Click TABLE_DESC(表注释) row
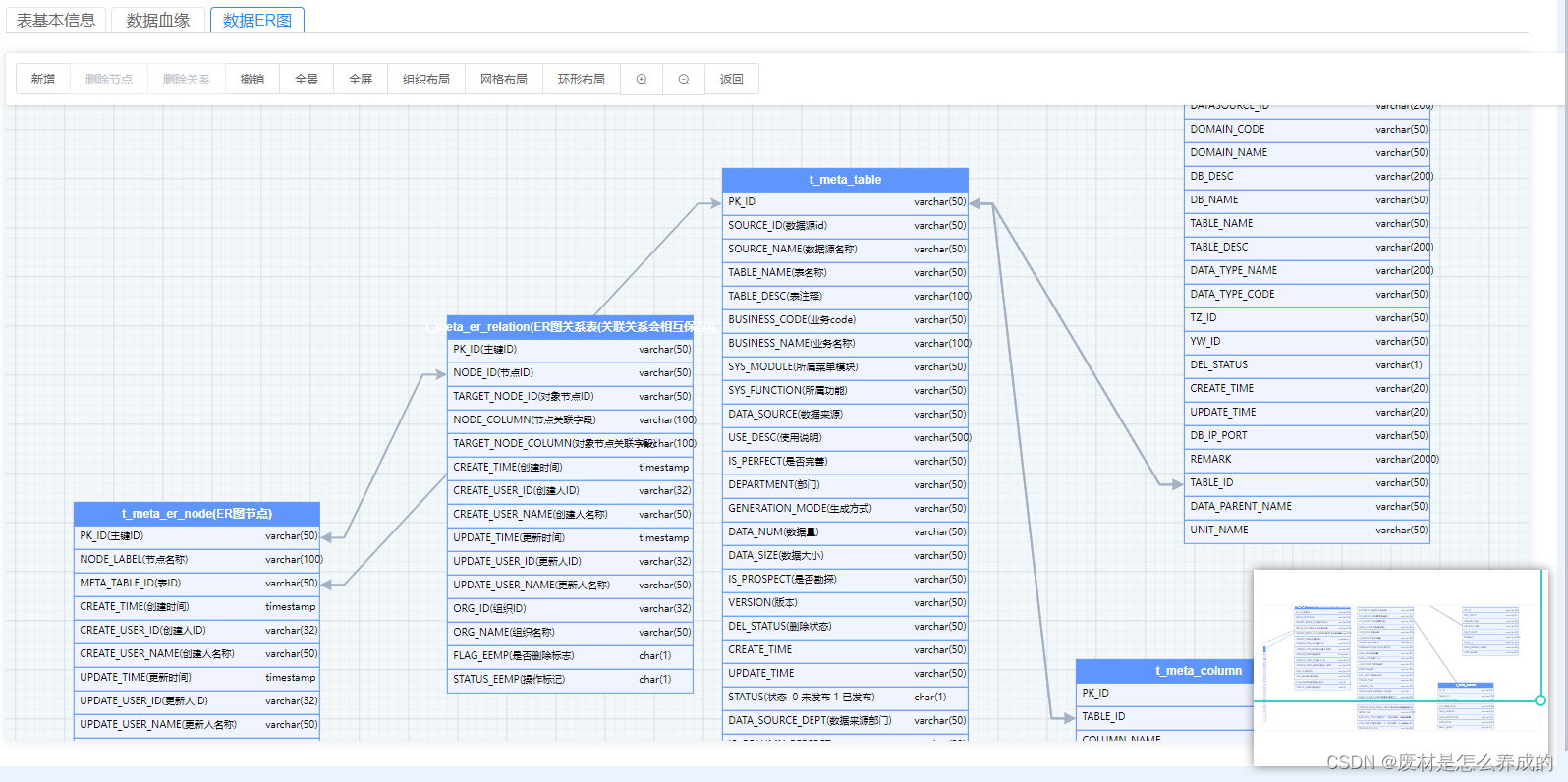The width and height of the screenshot is (1568, 782). click(845, 297)
